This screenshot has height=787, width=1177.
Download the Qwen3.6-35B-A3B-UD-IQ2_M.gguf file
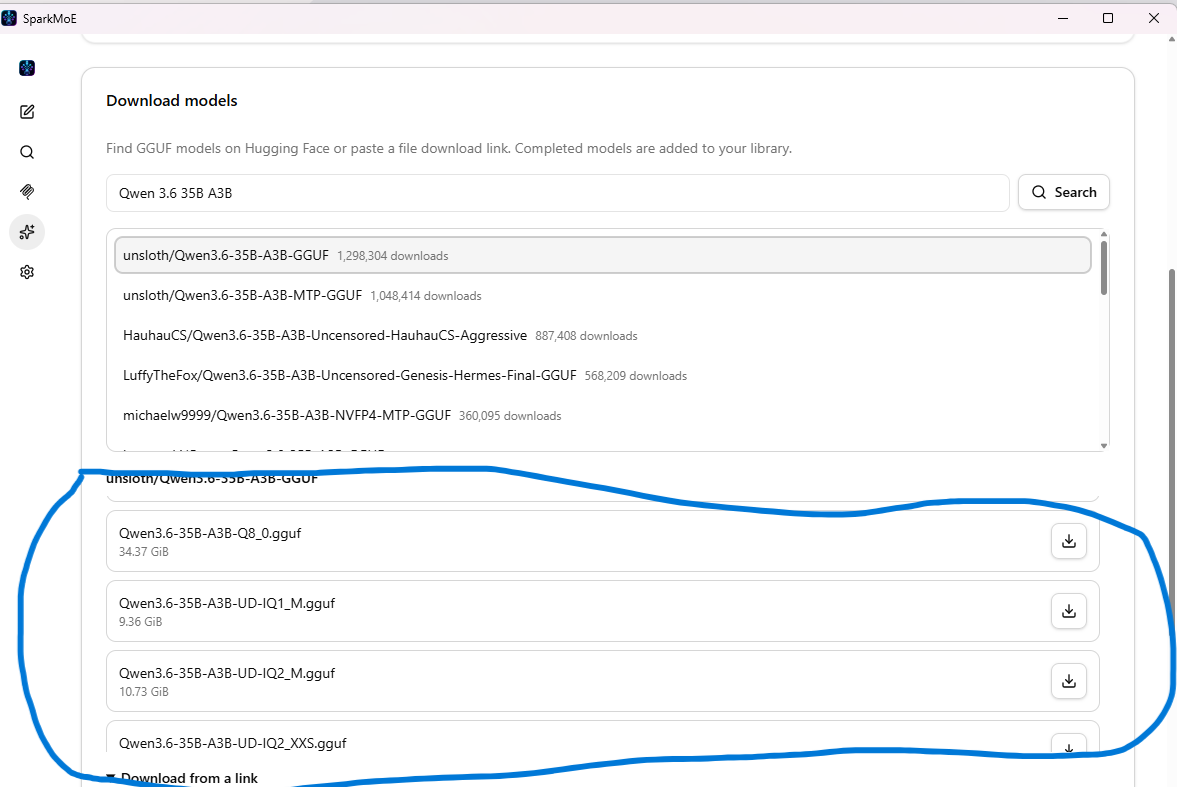pyautogui.click(x=1069, y=681)
